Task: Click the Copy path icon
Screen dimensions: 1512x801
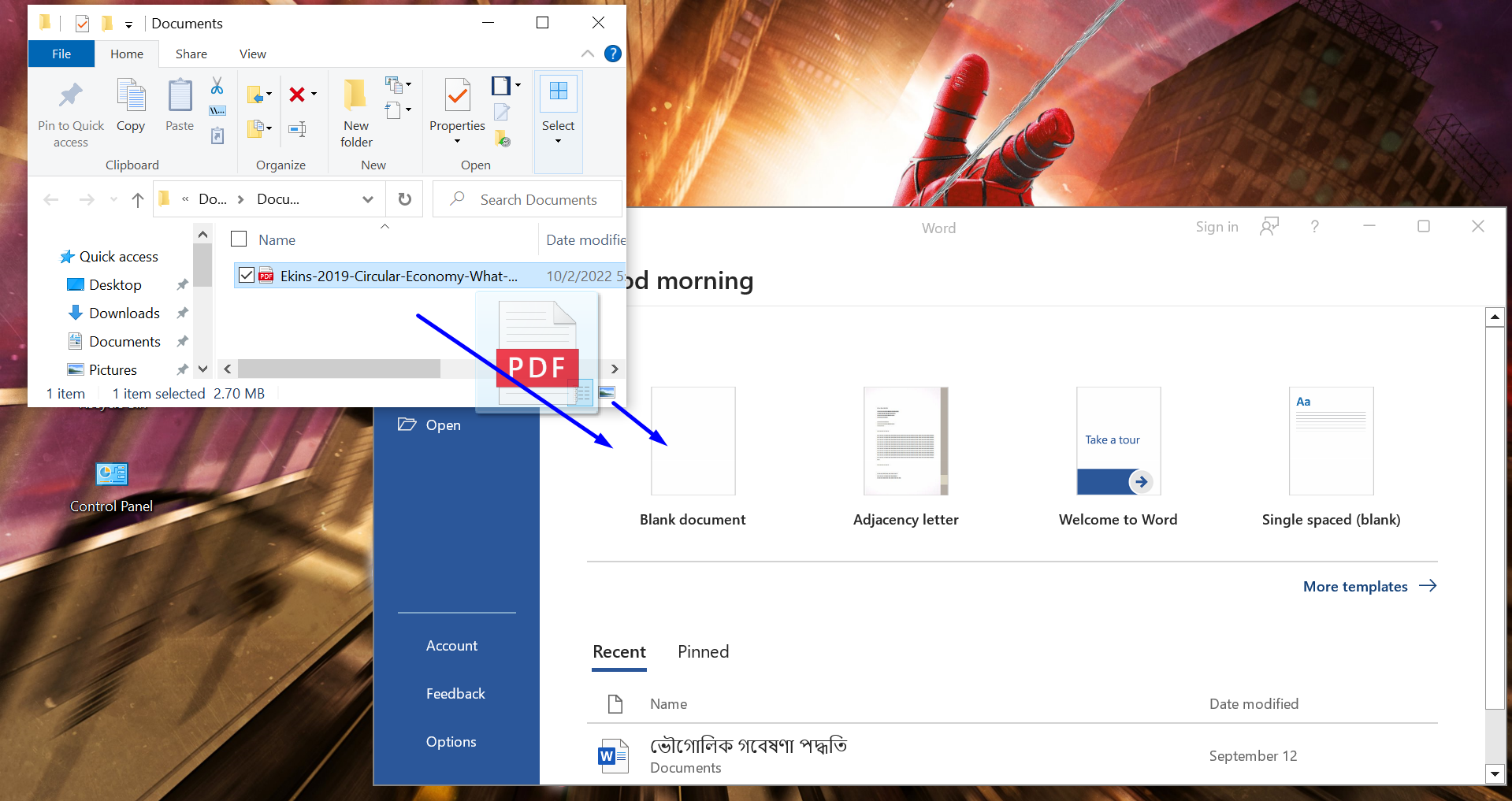Action: tap(218, 111)
